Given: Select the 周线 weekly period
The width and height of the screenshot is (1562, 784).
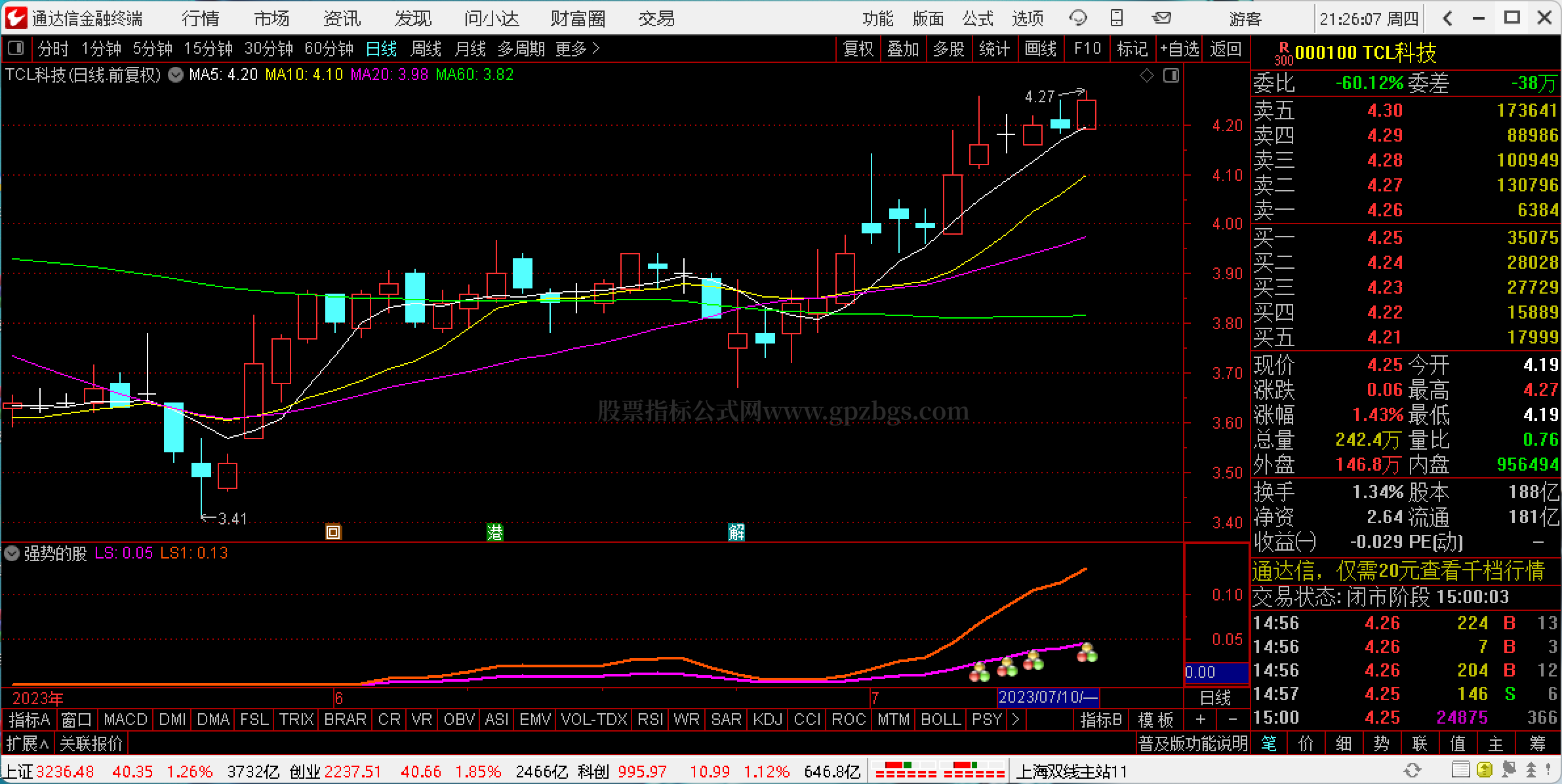Looking at the screenshot, I should coord(426,49).
